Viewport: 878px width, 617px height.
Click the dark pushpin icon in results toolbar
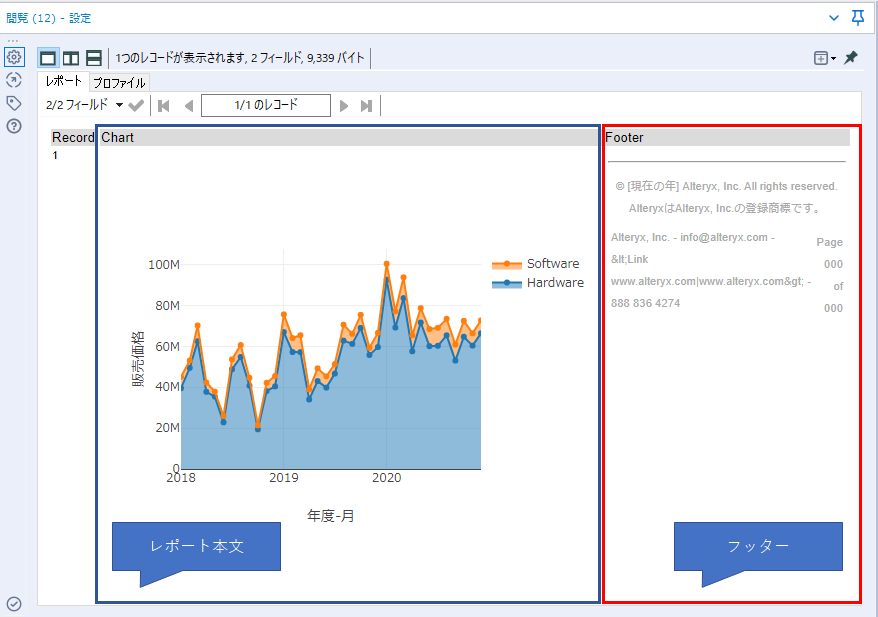851,58
